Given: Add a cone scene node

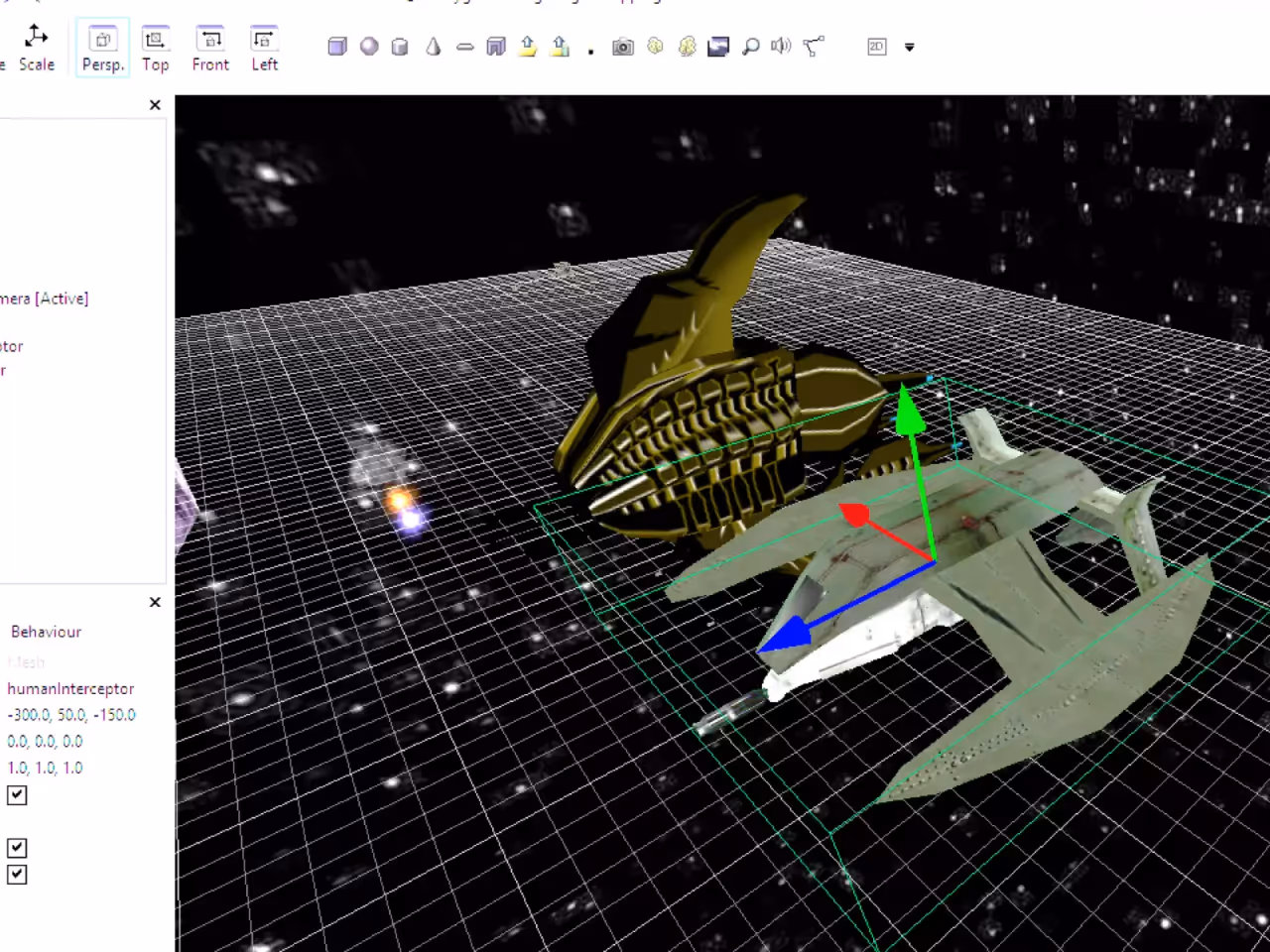Looking at the screenshot, I should click(x=434, y=47).
